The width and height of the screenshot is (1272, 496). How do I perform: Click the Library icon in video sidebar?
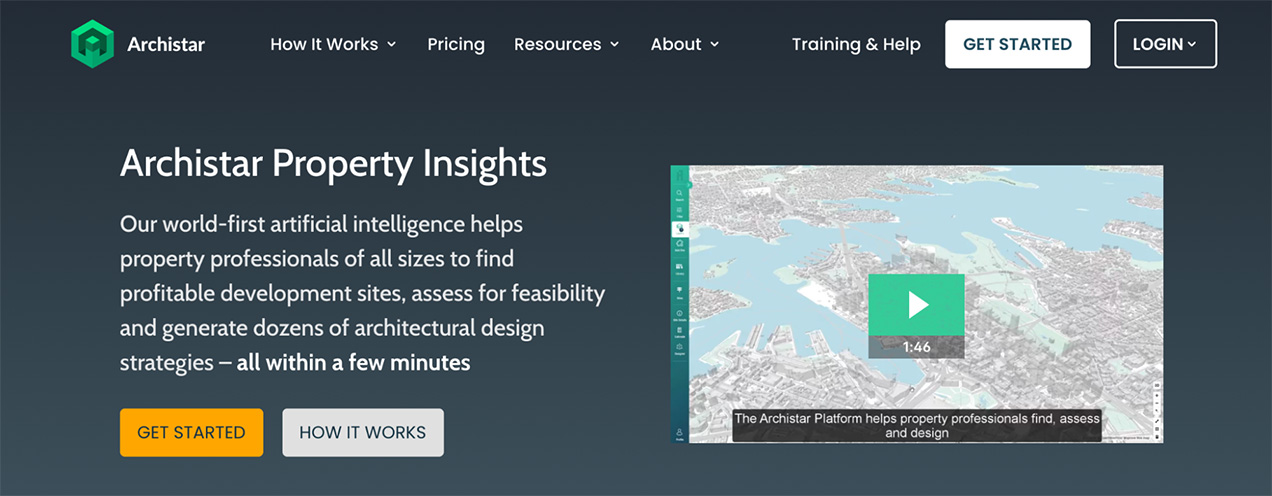tap(680, 269)
